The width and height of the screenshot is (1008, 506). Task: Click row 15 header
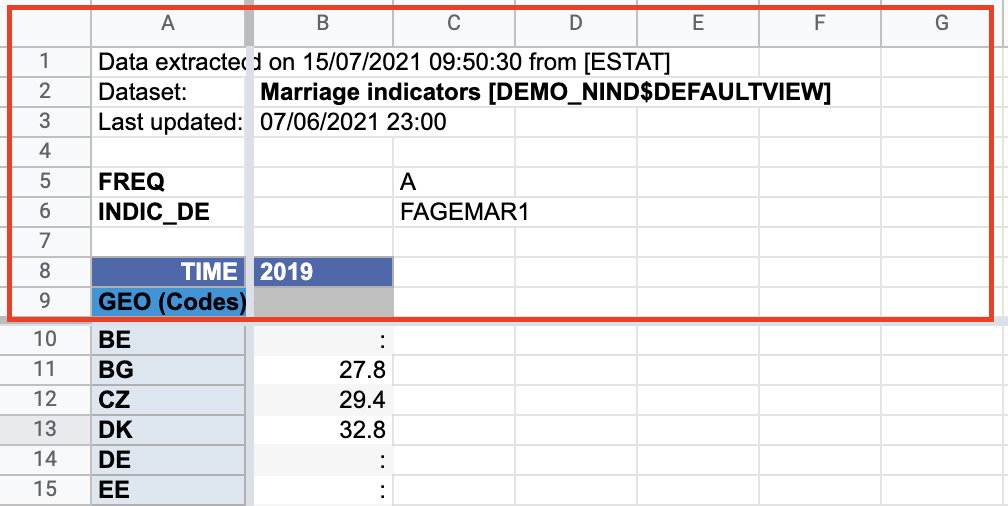pos(45,490)
